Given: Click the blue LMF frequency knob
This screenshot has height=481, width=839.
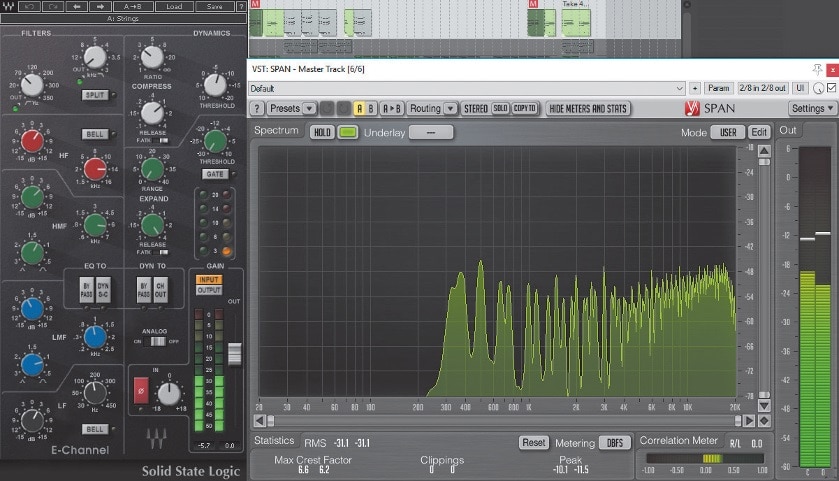Looking at the screenshot, I should (95, 337).
